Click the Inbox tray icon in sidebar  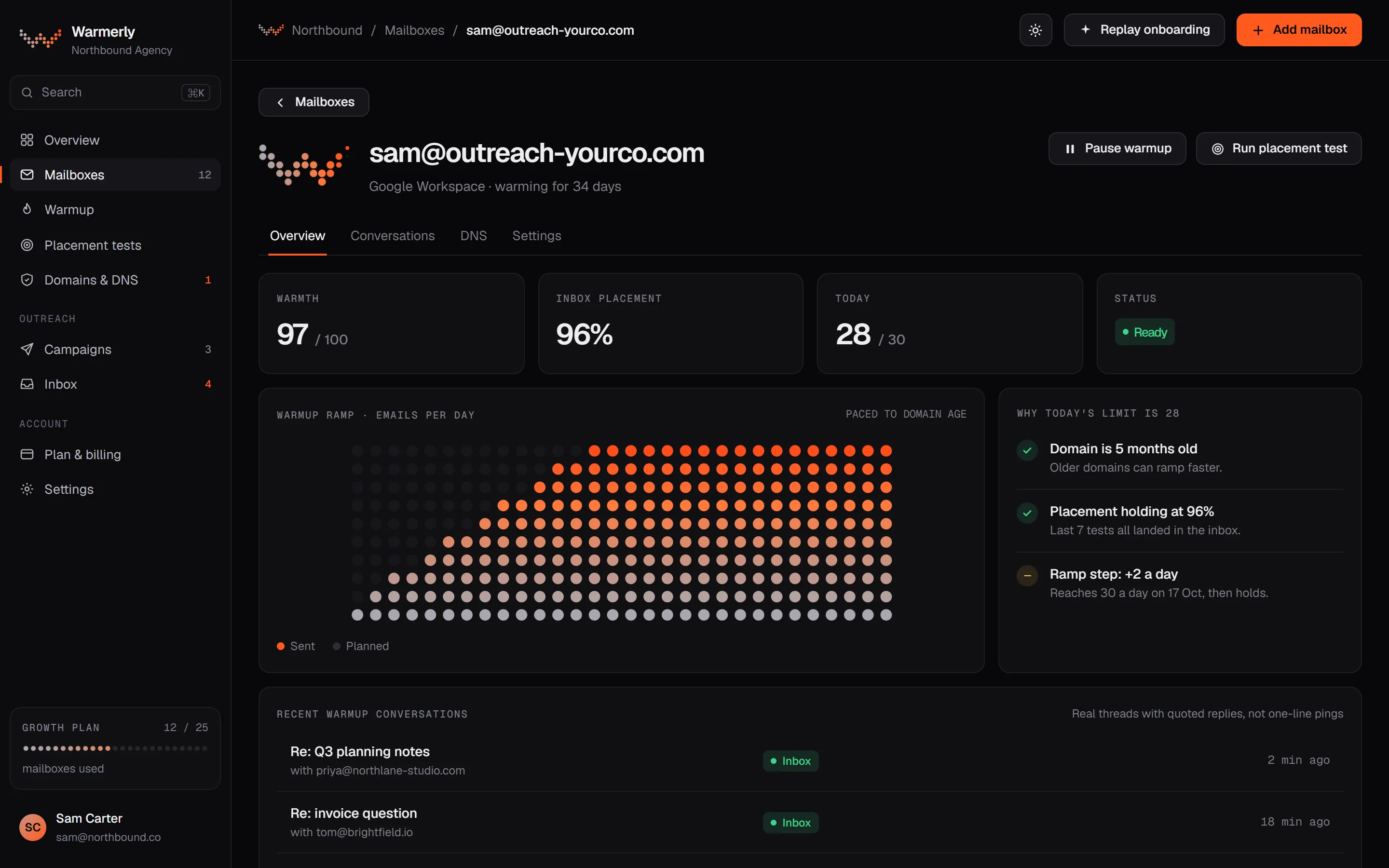27,384
